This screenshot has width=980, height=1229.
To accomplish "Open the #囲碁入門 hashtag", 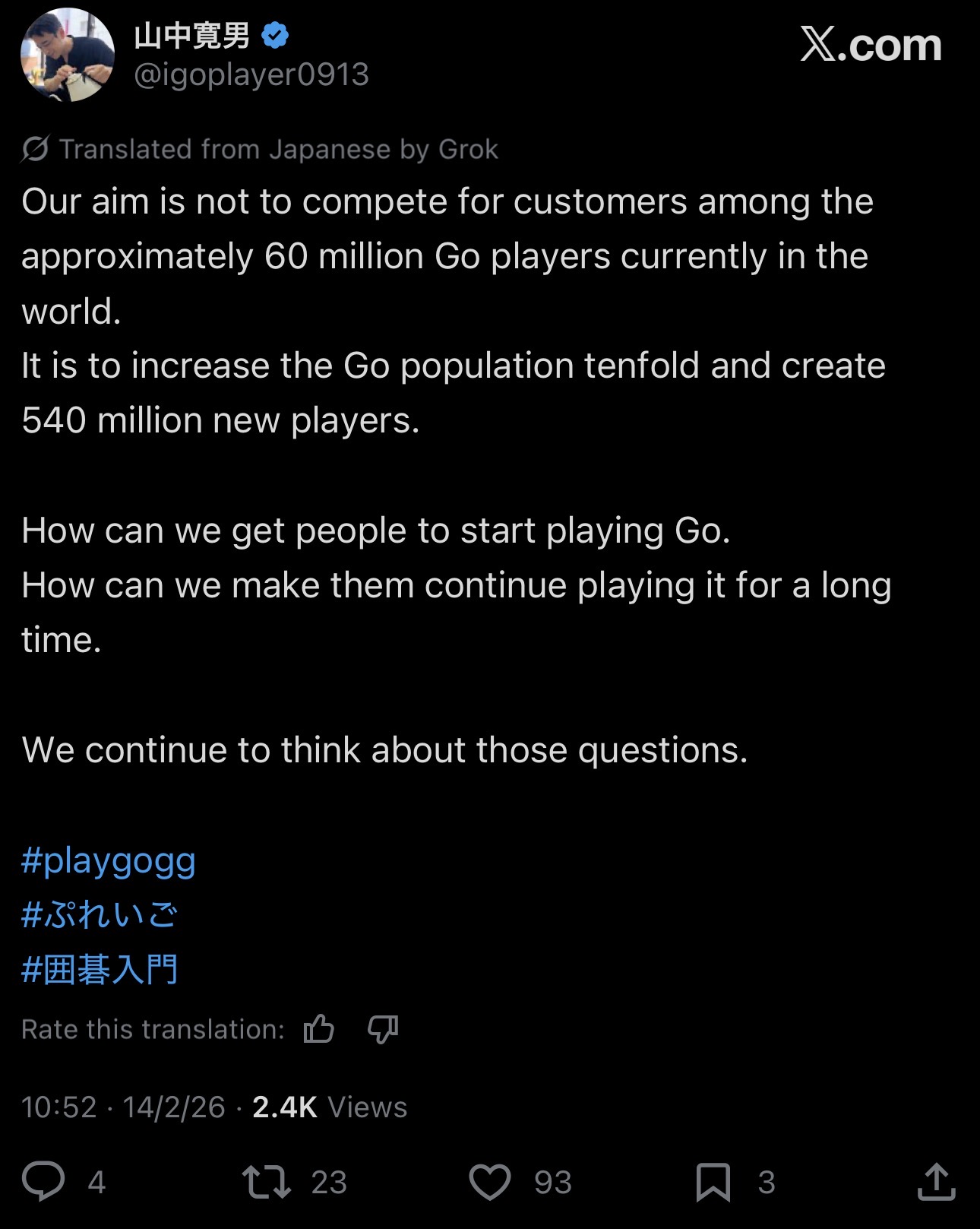I will pos(100,970).
